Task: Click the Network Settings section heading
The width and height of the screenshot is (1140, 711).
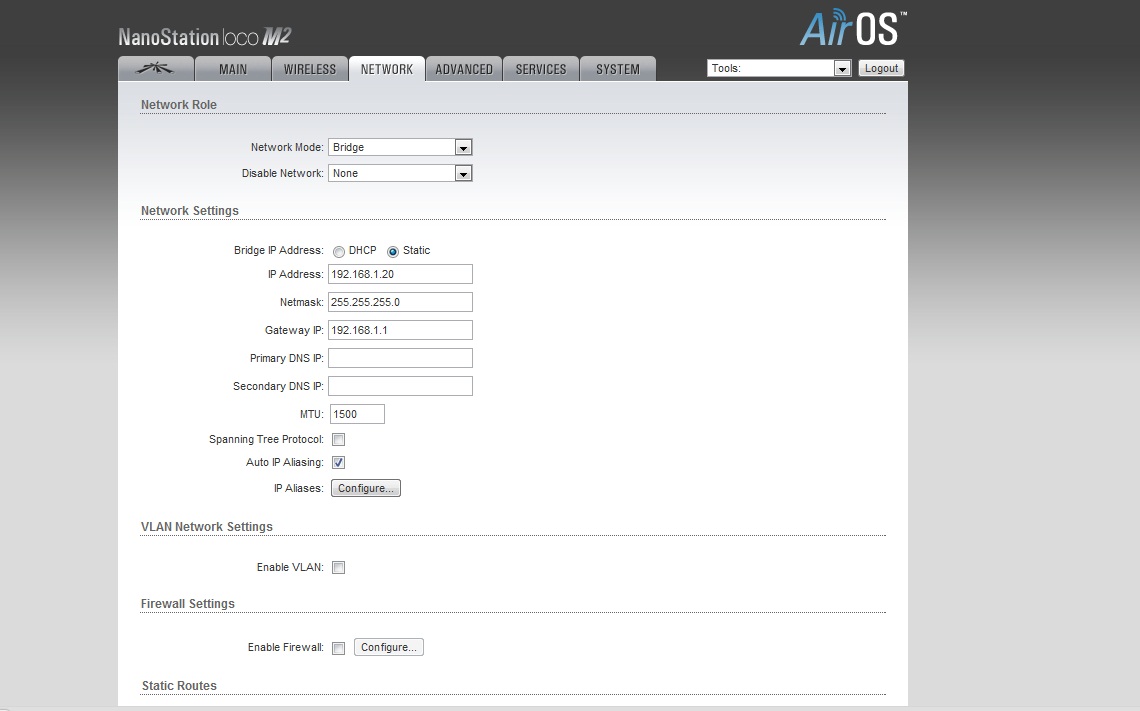Action: (x=190, y=211)
